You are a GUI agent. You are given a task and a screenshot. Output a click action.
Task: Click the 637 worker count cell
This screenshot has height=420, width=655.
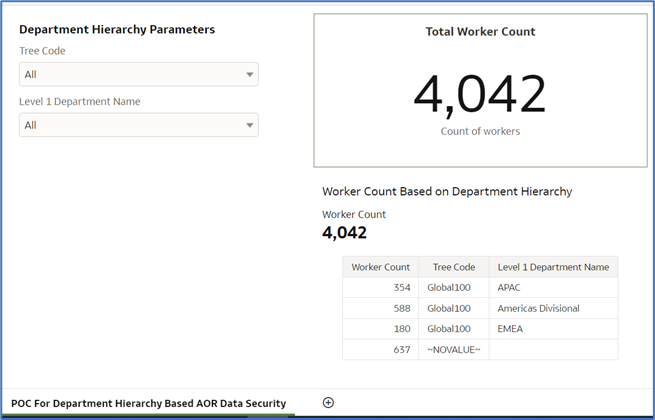398,349
